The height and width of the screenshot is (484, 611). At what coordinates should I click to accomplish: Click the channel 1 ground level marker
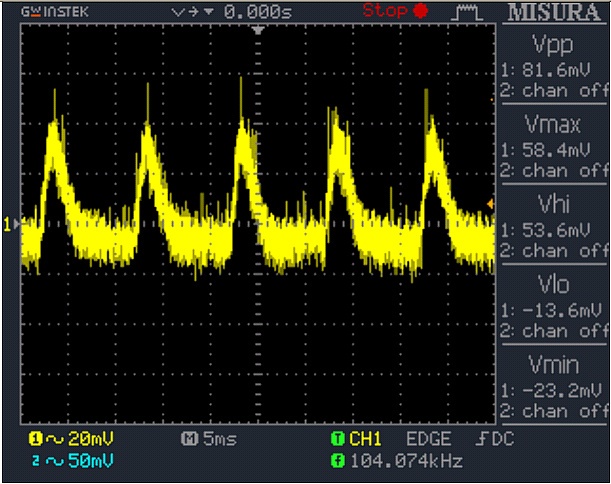[x=11, y=224]
